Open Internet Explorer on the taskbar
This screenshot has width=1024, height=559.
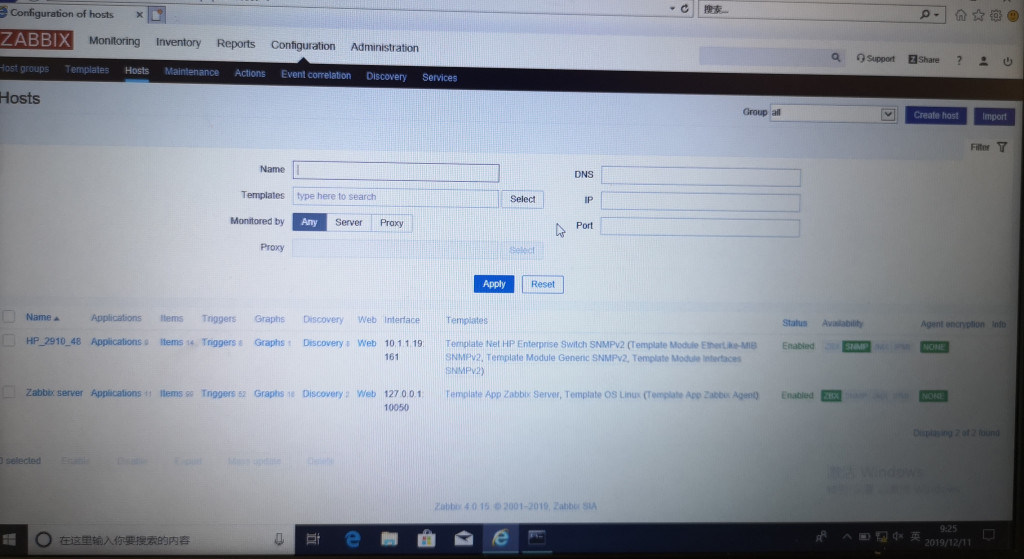pyautogui.click(x=501, y=537)
